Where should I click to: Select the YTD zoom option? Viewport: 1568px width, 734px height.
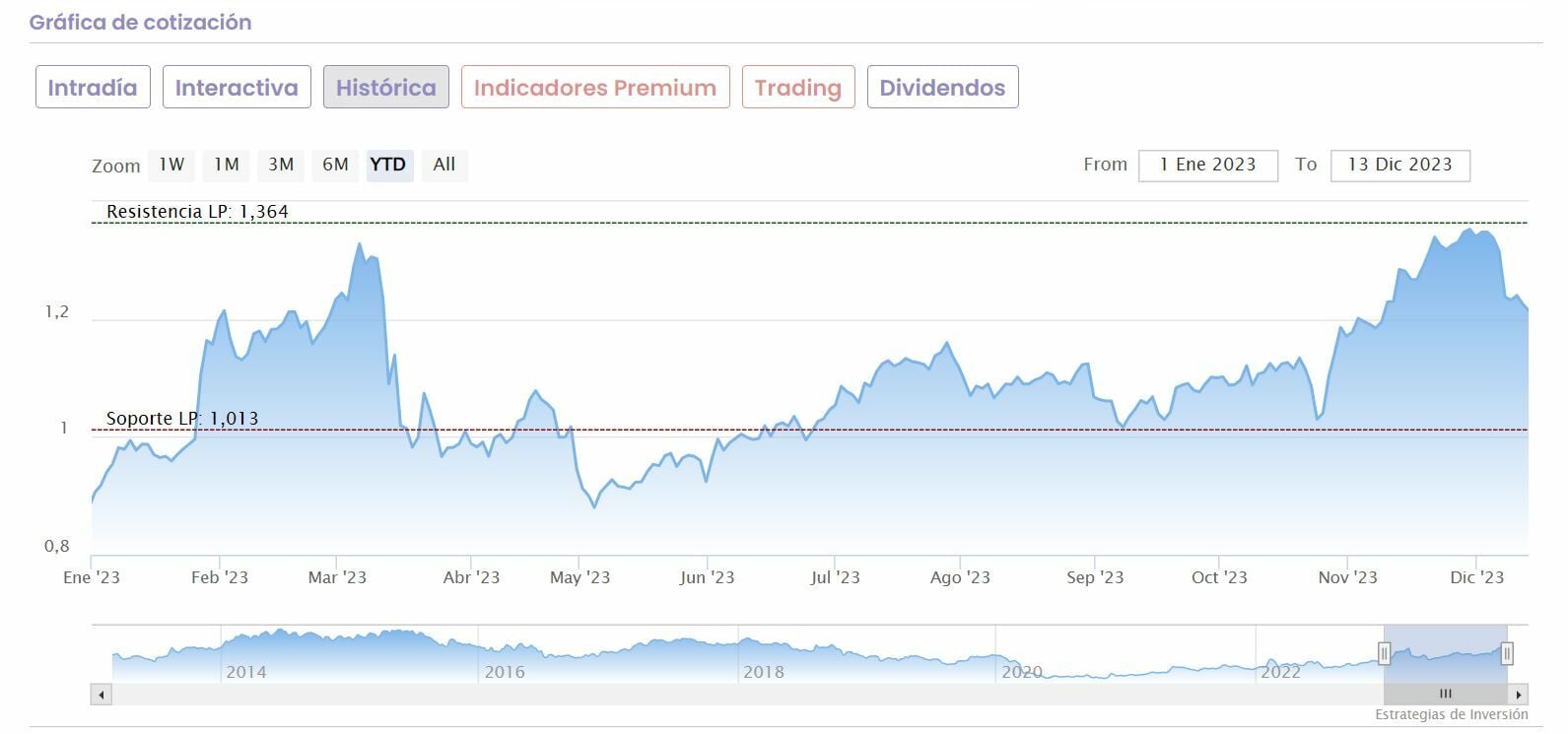coord(388,165)
